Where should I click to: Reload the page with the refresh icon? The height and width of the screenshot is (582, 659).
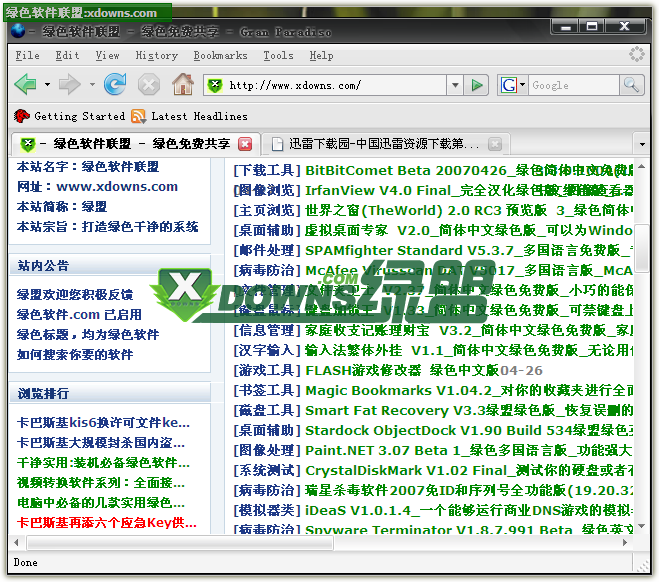click(115, 84)
